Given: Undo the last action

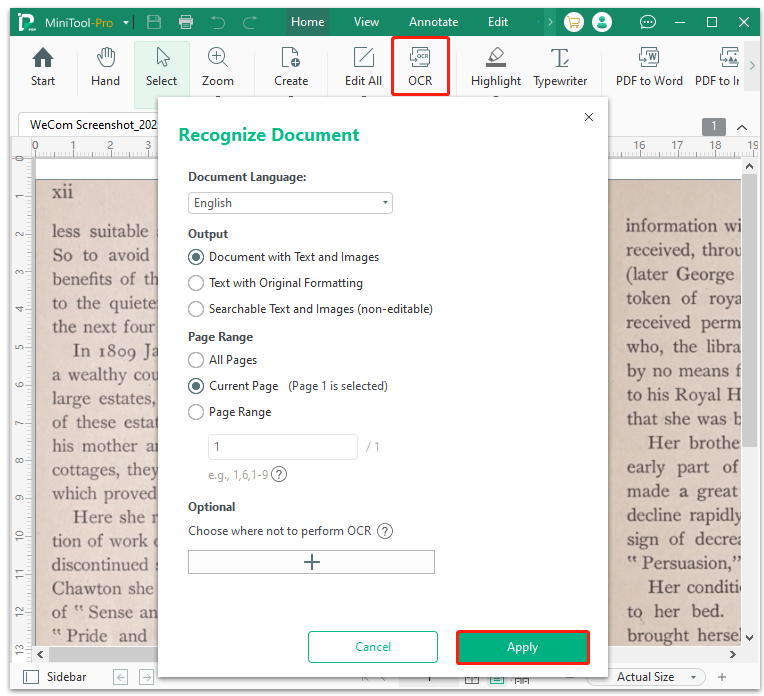Looking at the screenshot, I should point(218,22).
